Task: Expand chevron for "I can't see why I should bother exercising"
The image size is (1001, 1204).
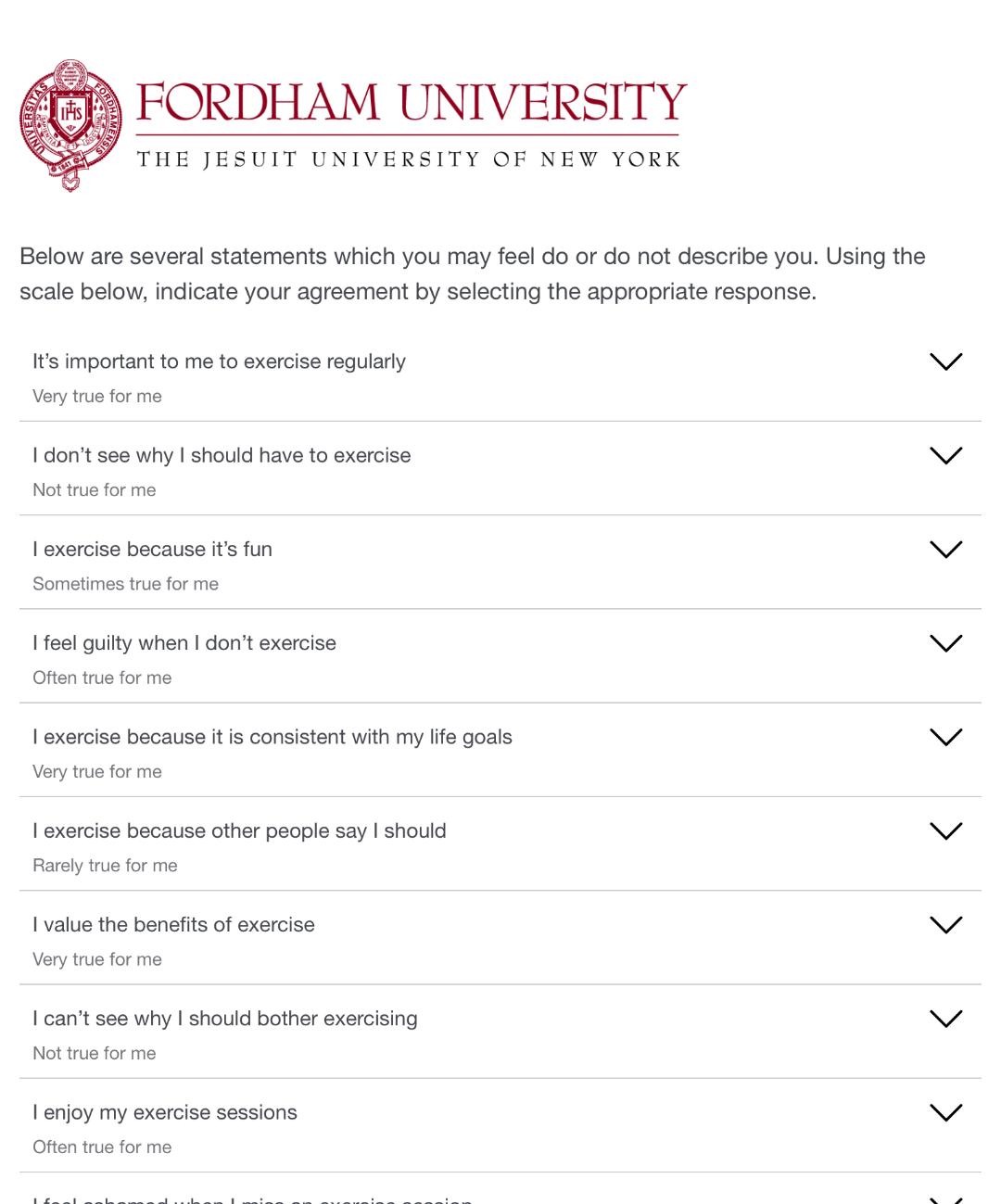Action: (946, 1019)
